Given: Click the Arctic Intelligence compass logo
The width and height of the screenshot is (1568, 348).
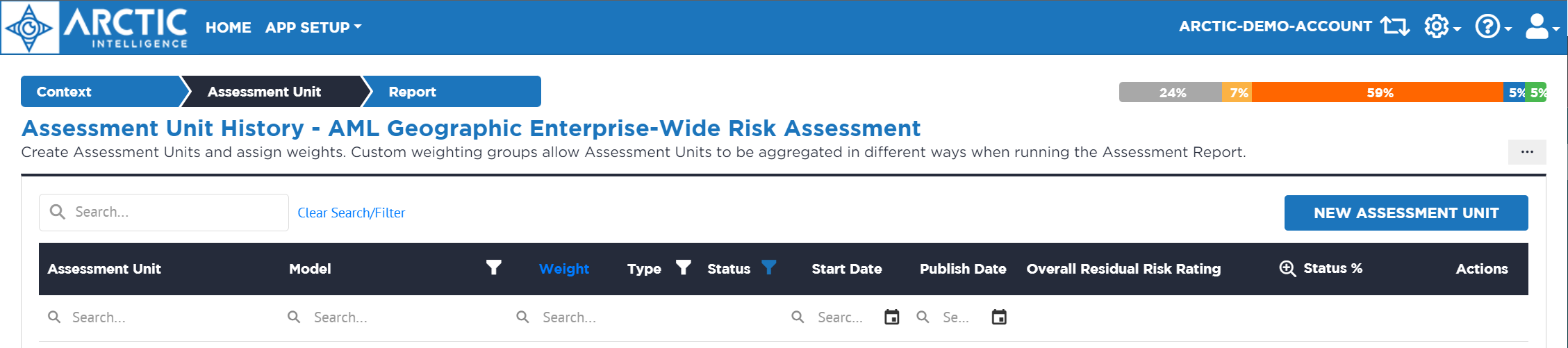Looking at the screenshot, I should tap(30, 28).
